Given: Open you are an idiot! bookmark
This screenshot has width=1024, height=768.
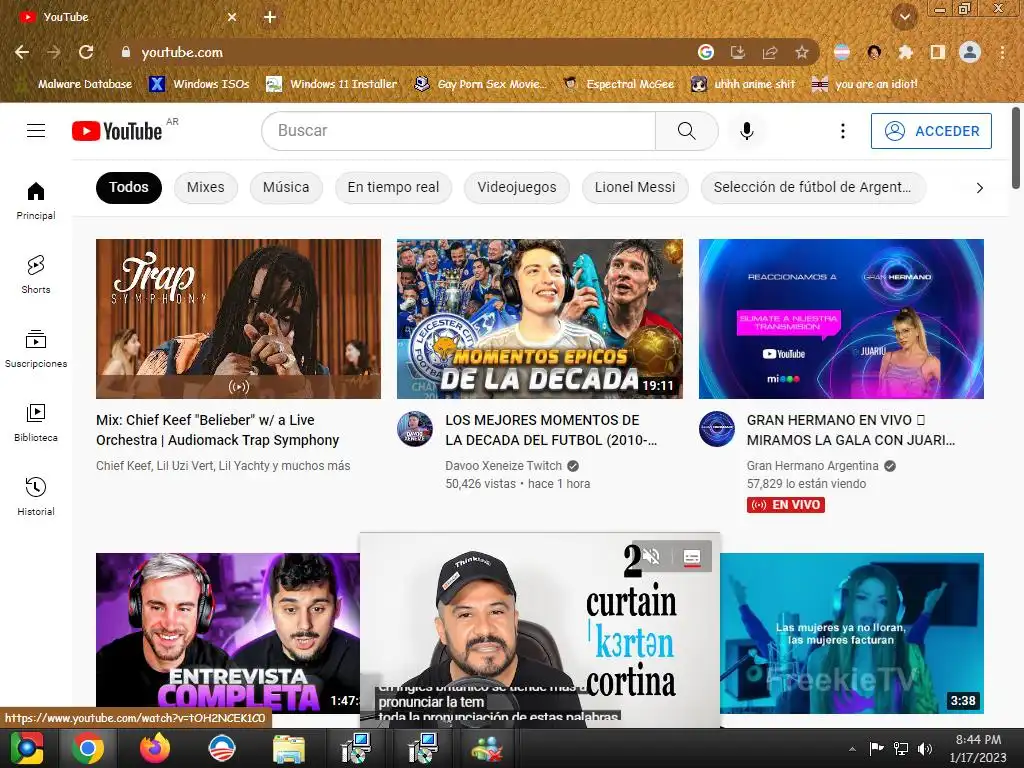Looking at the screenshot, I should 865,84.
